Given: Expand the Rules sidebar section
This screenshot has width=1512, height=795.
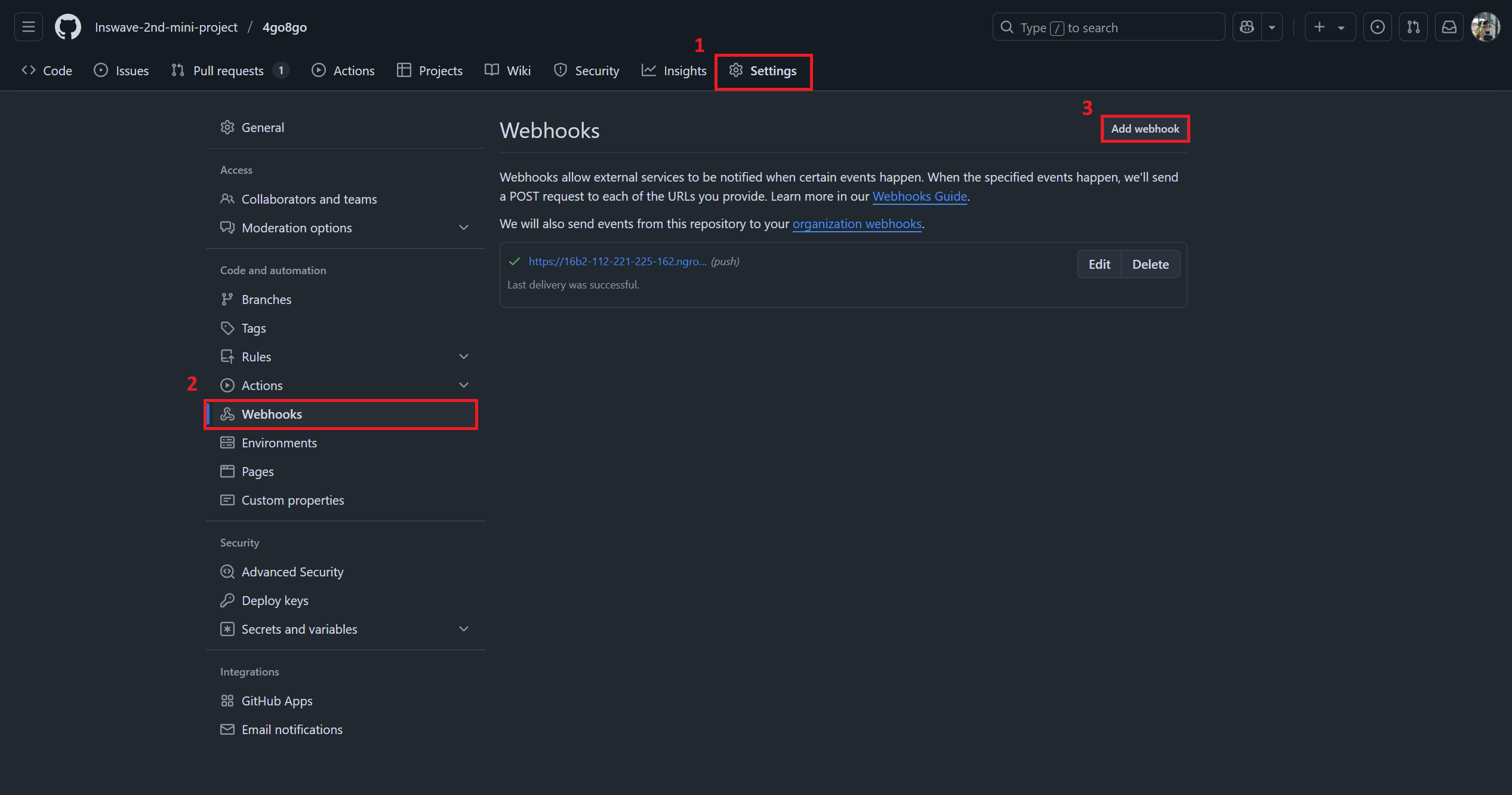Looking at the screenshot, I should [x=463, y=357].
